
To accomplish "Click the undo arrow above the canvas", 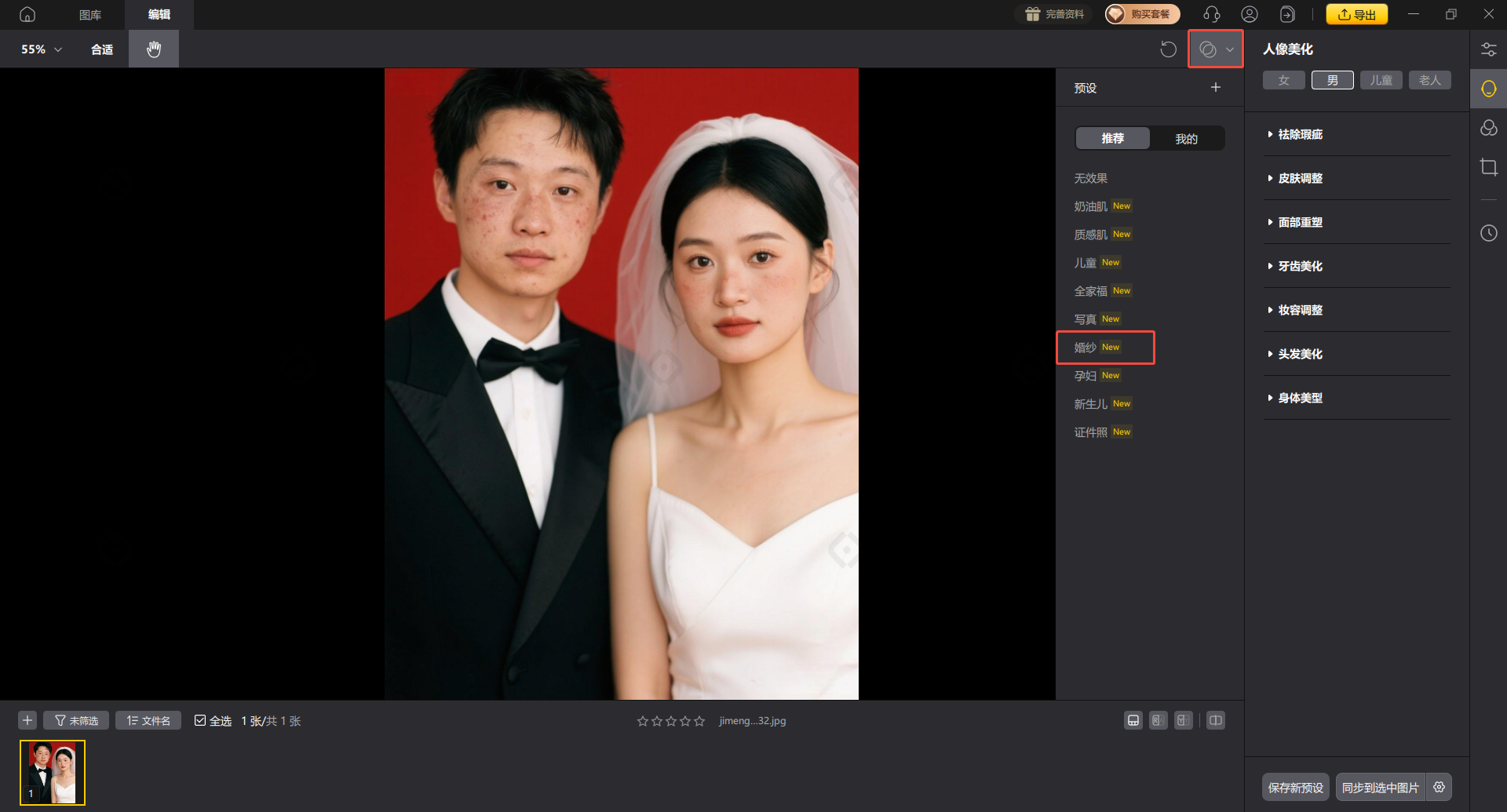I will [1167, 49].
